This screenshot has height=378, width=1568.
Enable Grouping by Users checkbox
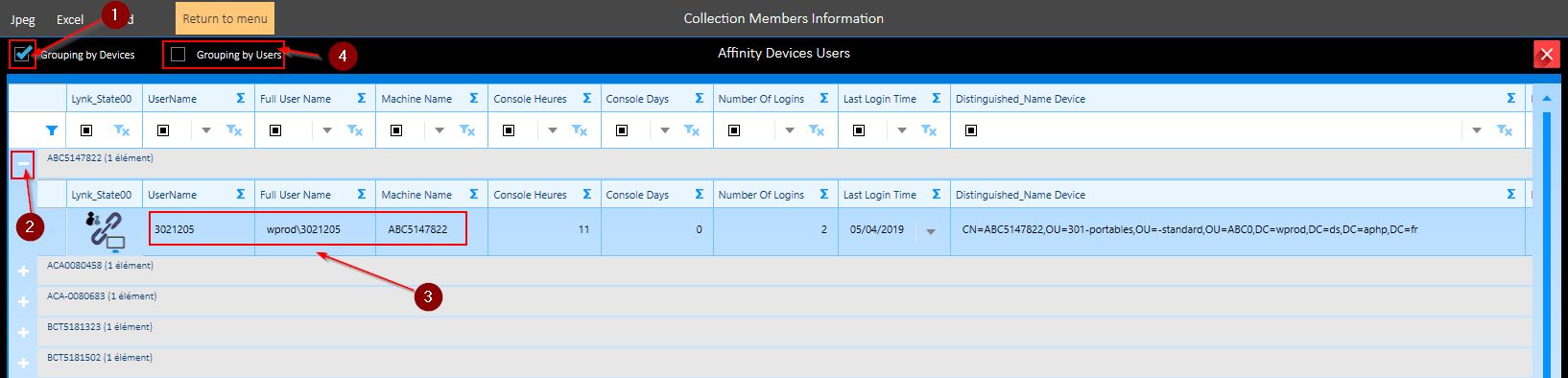[x=178, y=55]
